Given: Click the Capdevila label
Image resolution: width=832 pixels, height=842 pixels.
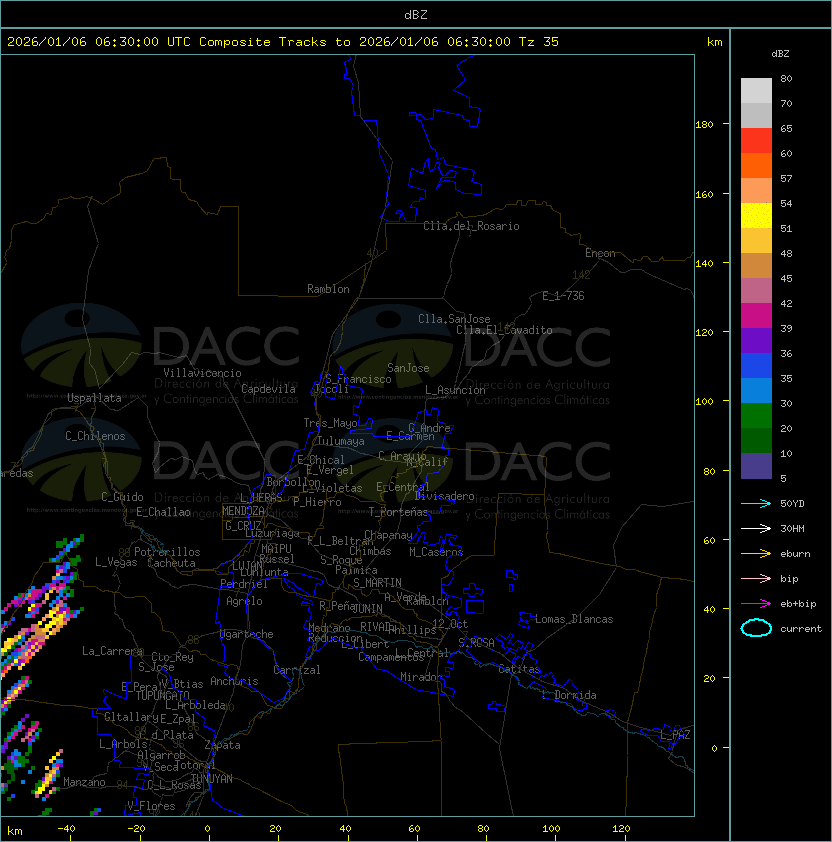Looking at the screenshot, I should pos(269,389).
